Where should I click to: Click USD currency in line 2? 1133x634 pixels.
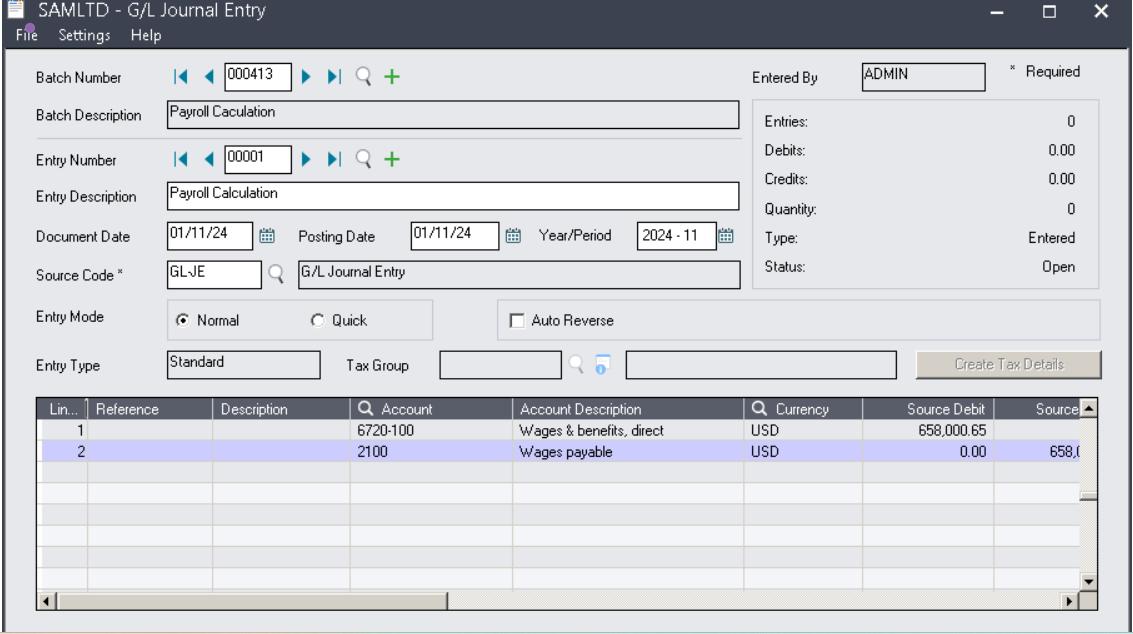(803, 451)
